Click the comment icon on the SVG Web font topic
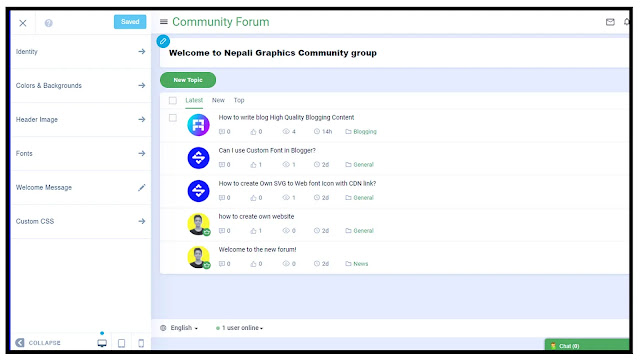Image resolution: width=640 pixels, height=360 pixels. (222, 198)
